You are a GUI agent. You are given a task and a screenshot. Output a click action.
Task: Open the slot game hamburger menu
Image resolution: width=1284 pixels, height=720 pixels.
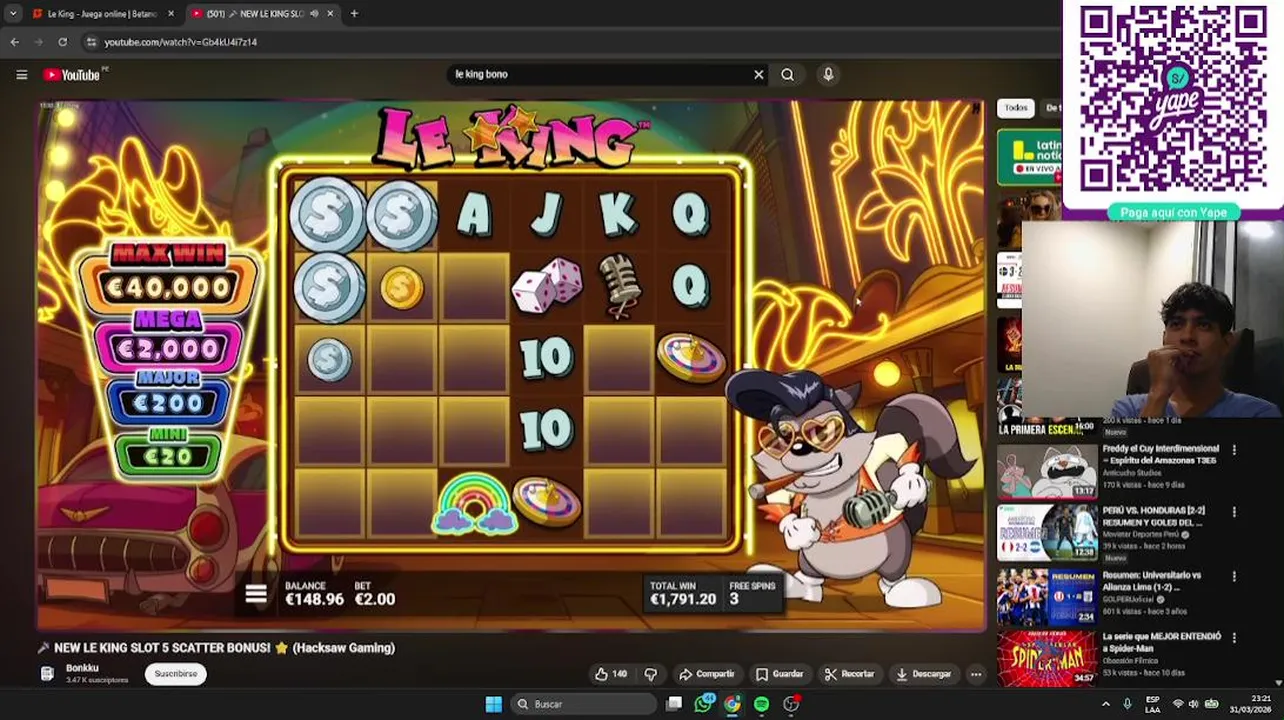tap(256, 595)
